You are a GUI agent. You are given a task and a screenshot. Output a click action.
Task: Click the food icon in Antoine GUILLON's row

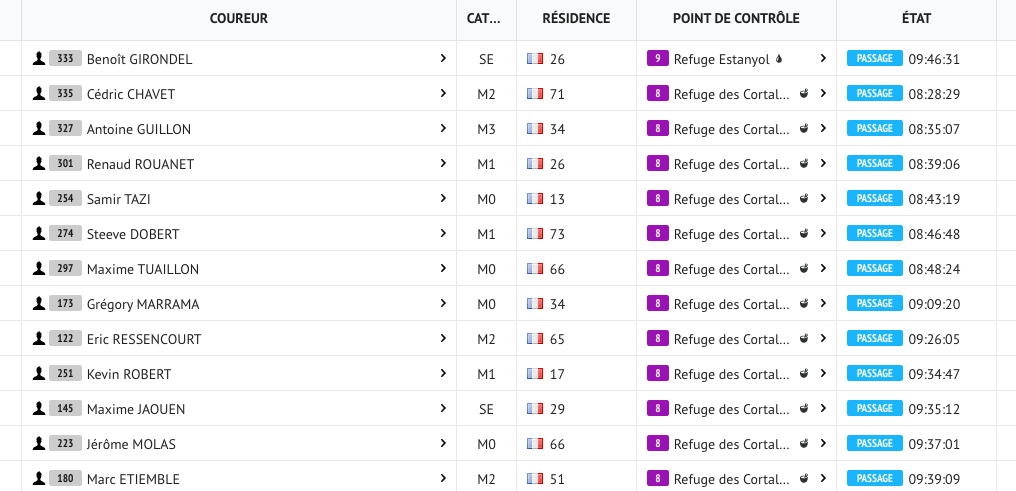click(x=803, y=129)
